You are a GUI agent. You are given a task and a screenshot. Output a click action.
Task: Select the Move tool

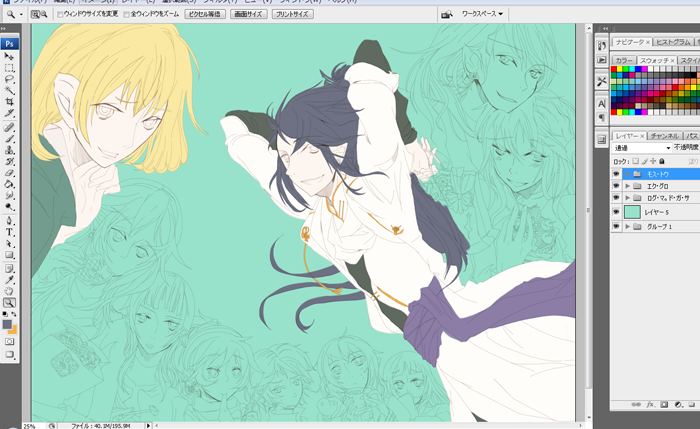click(x=9, y=57)
